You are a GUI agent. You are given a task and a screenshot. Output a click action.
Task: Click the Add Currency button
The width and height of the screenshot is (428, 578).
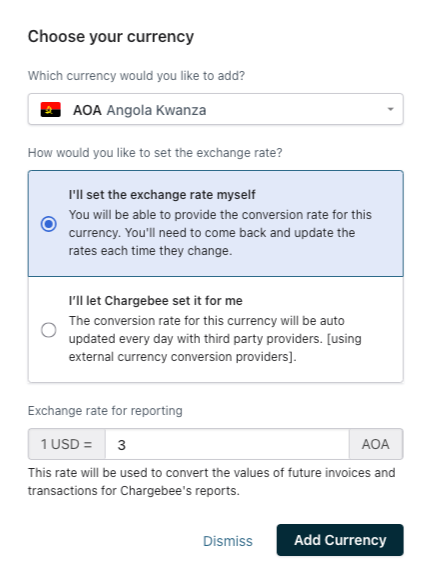click(340, 540)
